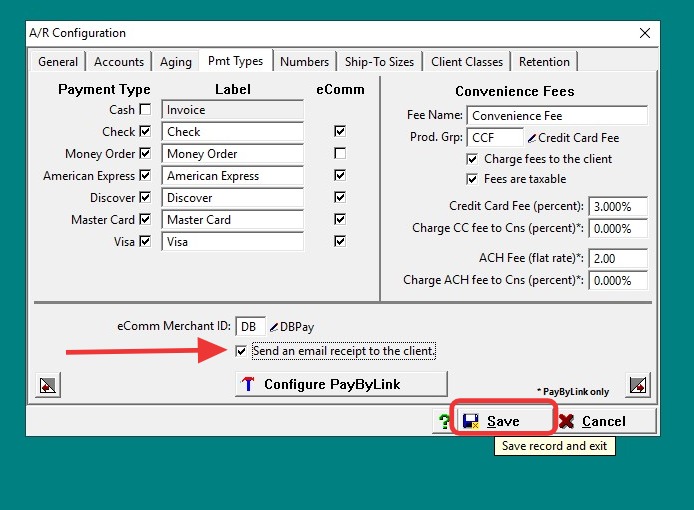Viewport: 694px width, 510px height.
Task: Click the Check label field
Action: pos(233,132)
